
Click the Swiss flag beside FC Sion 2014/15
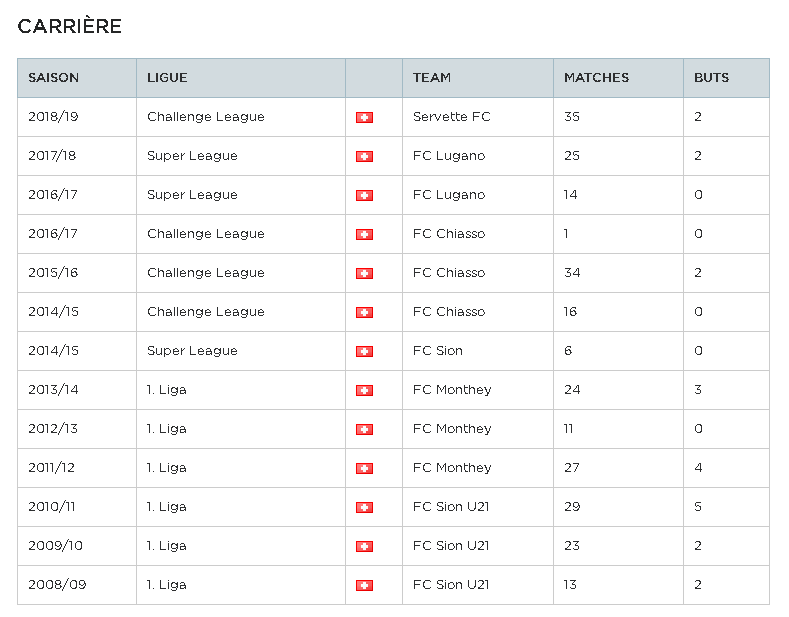coord(364,351)
